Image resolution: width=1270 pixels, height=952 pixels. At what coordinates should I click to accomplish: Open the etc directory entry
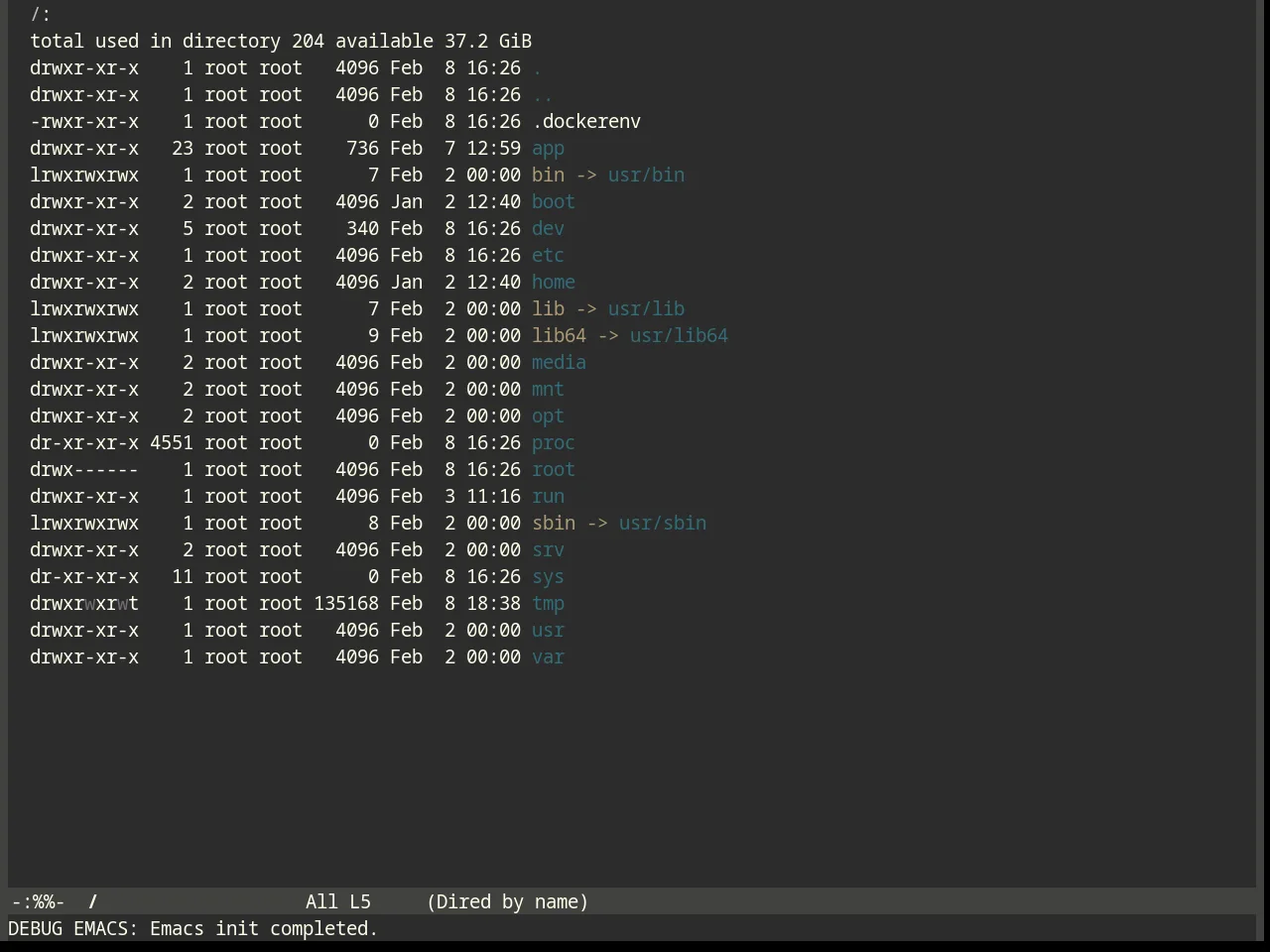point(548,256)
